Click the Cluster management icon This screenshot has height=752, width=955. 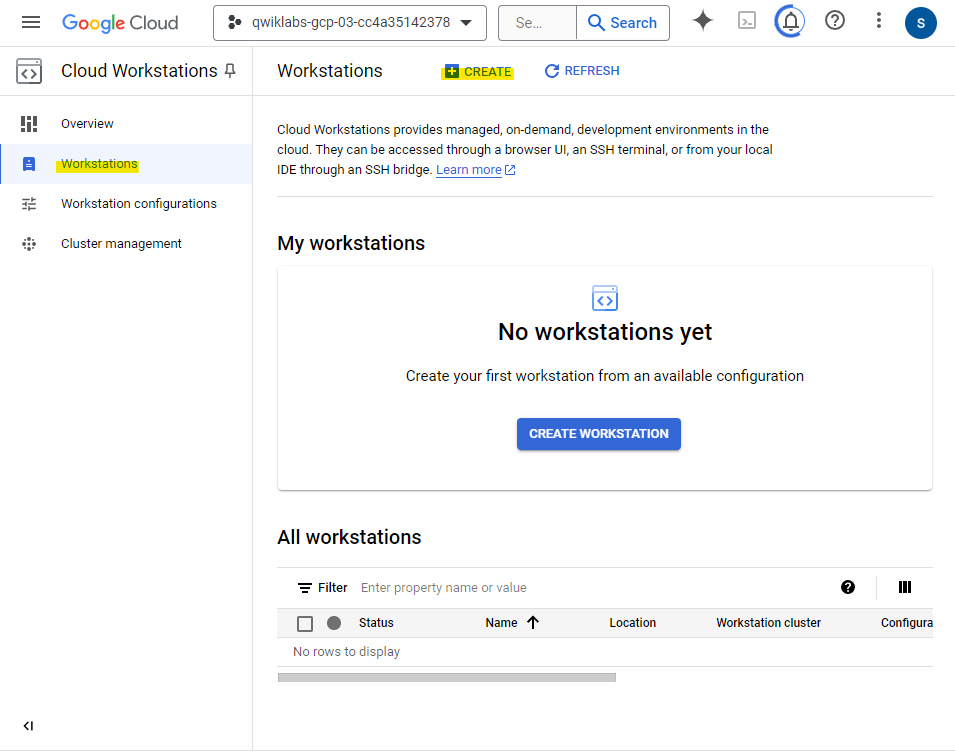(29, 244)
